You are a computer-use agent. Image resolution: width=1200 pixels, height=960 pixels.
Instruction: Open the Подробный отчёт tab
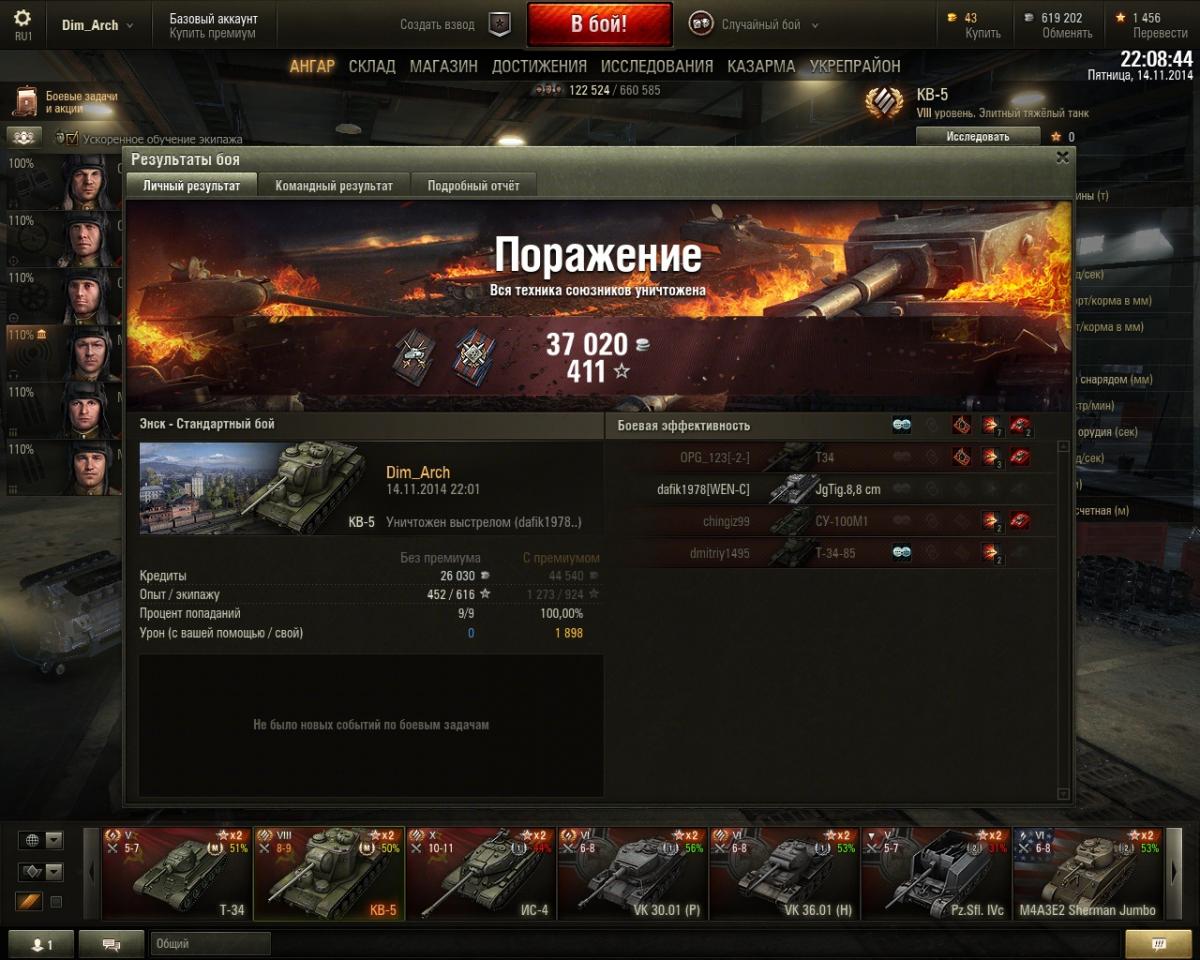[473, 185]
